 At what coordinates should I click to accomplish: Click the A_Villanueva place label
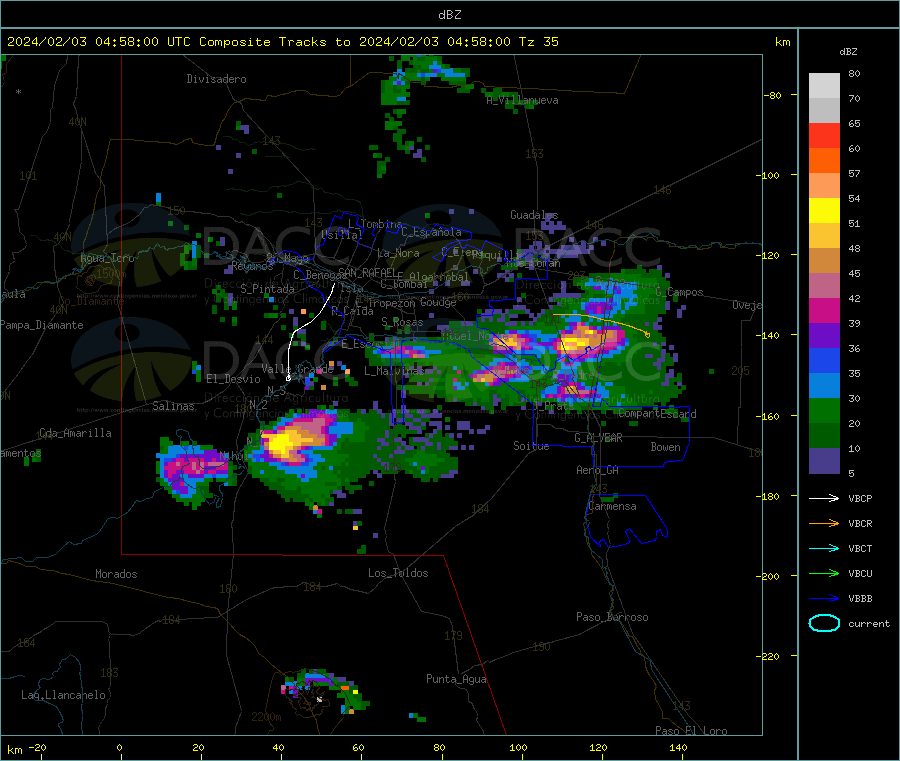[522, 100]
